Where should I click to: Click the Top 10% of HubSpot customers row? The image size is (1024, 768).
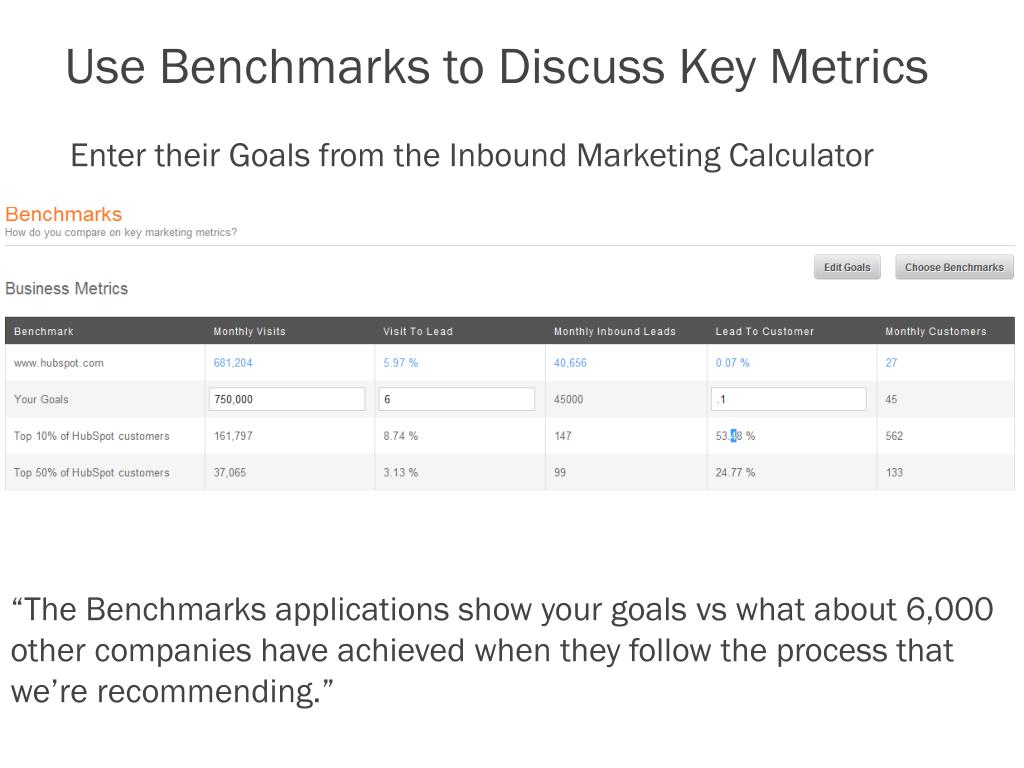[510, 436]
